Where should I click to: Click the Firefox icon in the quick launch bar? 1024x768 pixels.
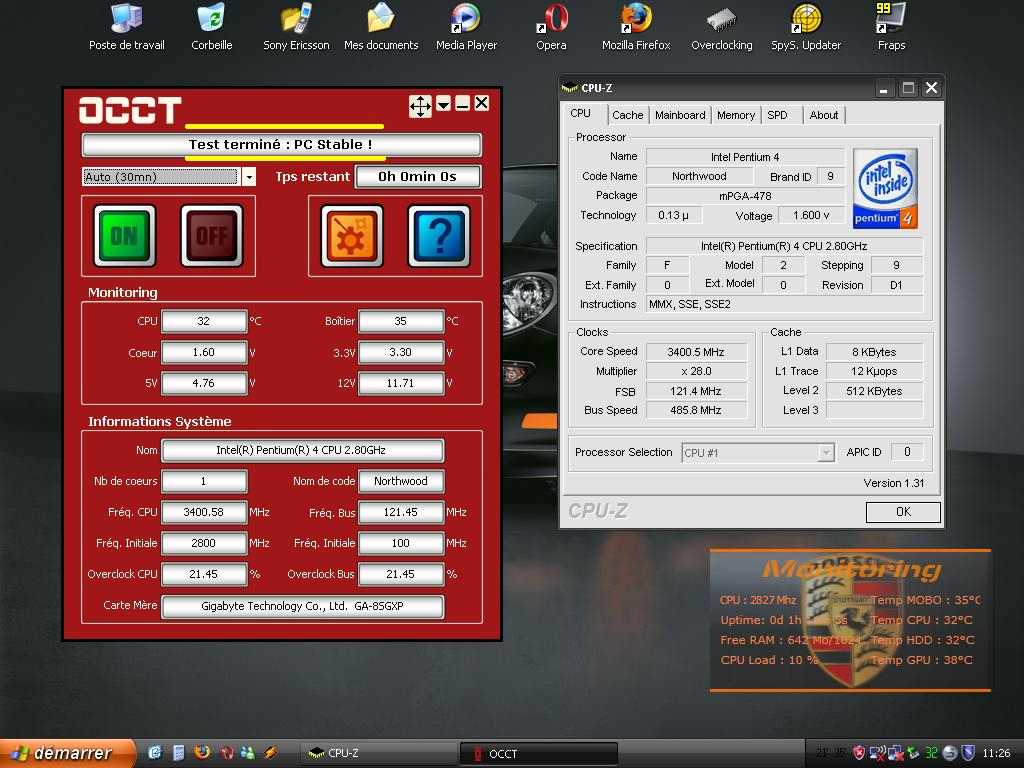coord(202,752)
